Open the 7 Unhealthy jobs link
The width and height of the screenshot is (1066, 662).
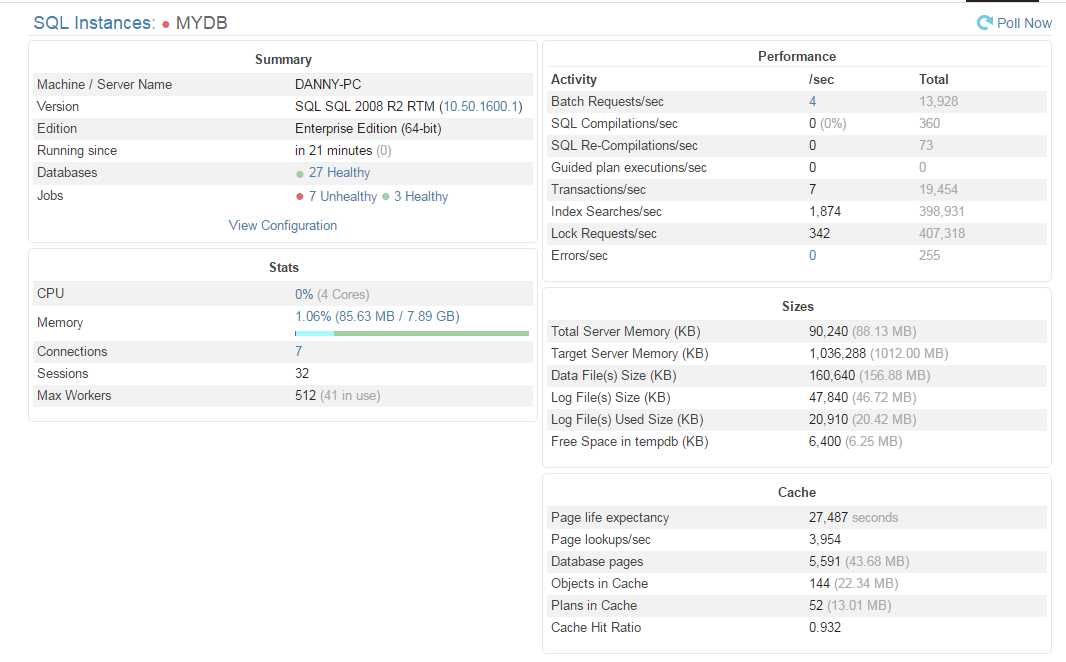[x=343, y=196]
